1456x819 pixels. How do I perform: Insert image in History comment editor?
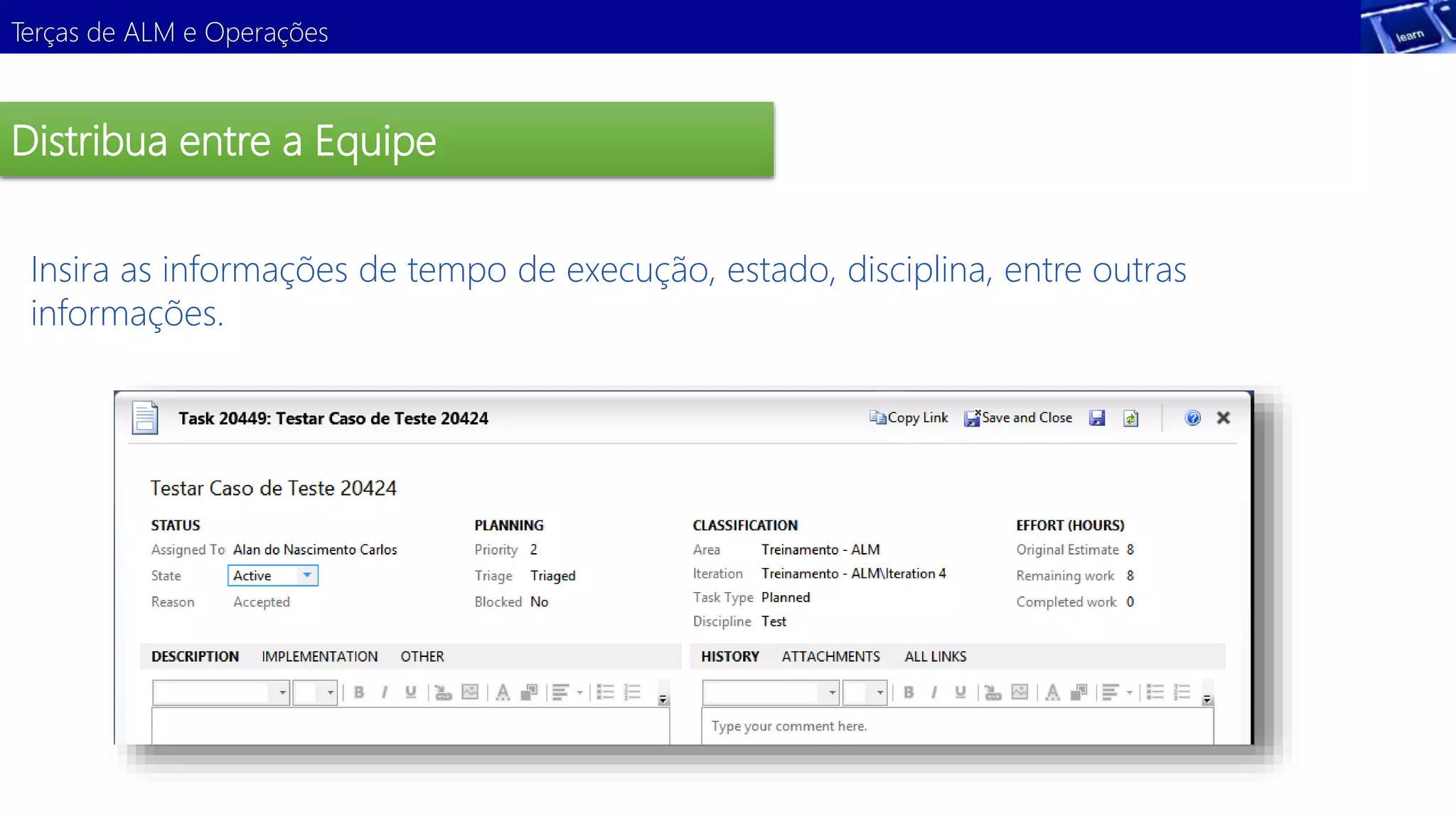pyautogui.click(x=1019, y=692)
